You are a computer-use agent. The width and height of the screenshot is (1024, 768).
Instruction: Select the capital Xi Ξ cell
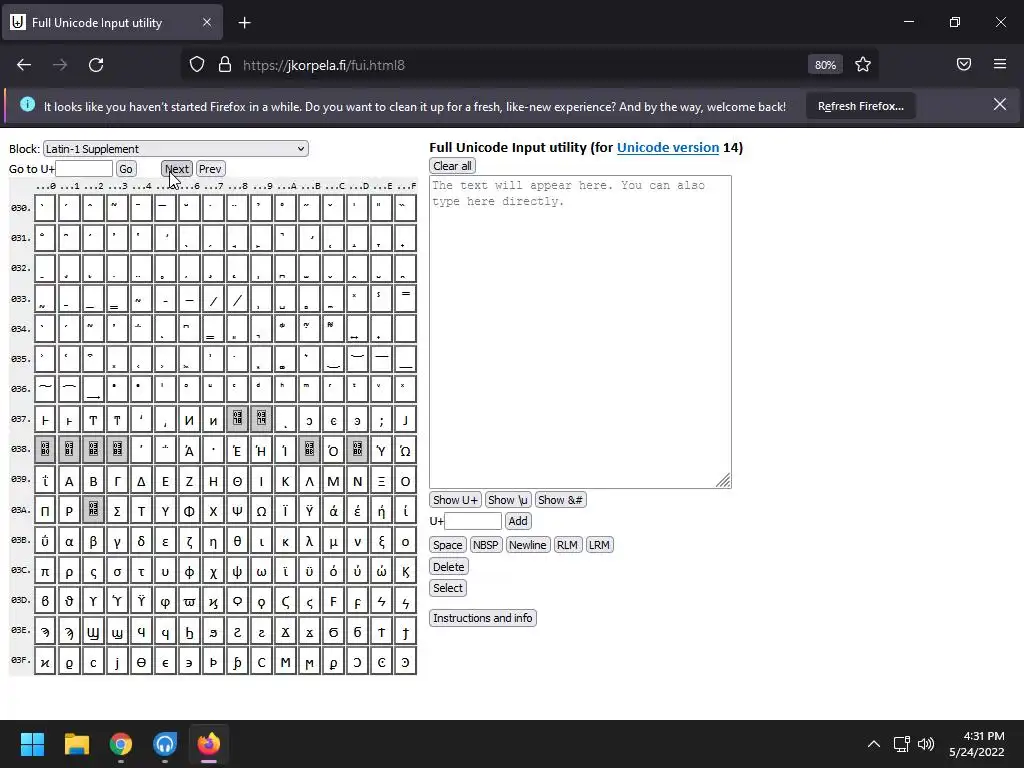[381, 481]
